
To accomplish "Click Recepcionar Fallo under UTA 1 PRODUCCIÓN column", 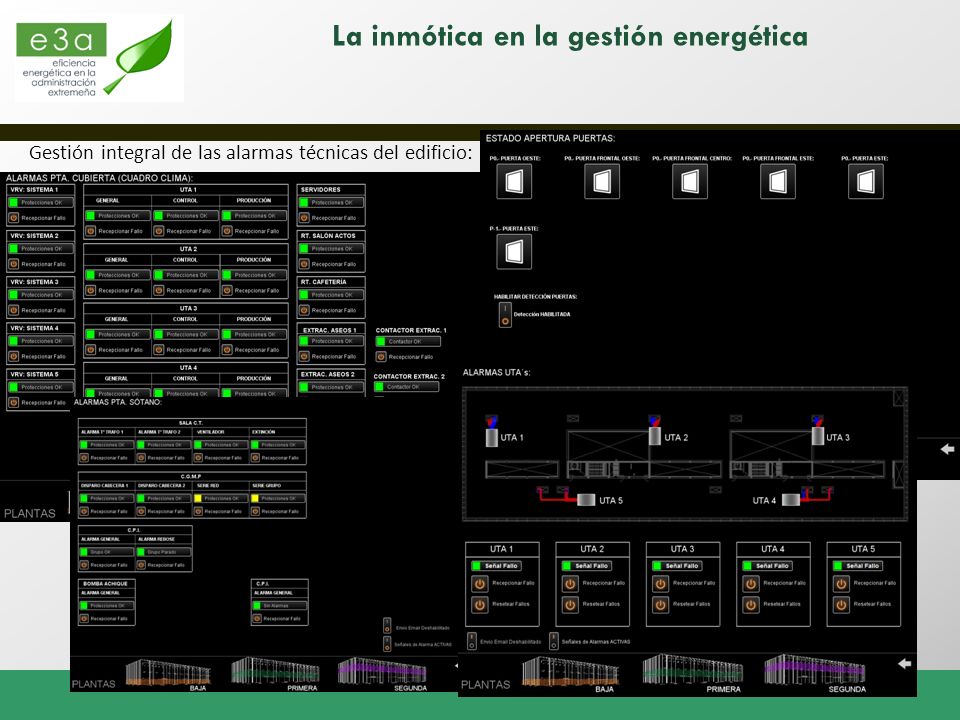I will [227, 231].
